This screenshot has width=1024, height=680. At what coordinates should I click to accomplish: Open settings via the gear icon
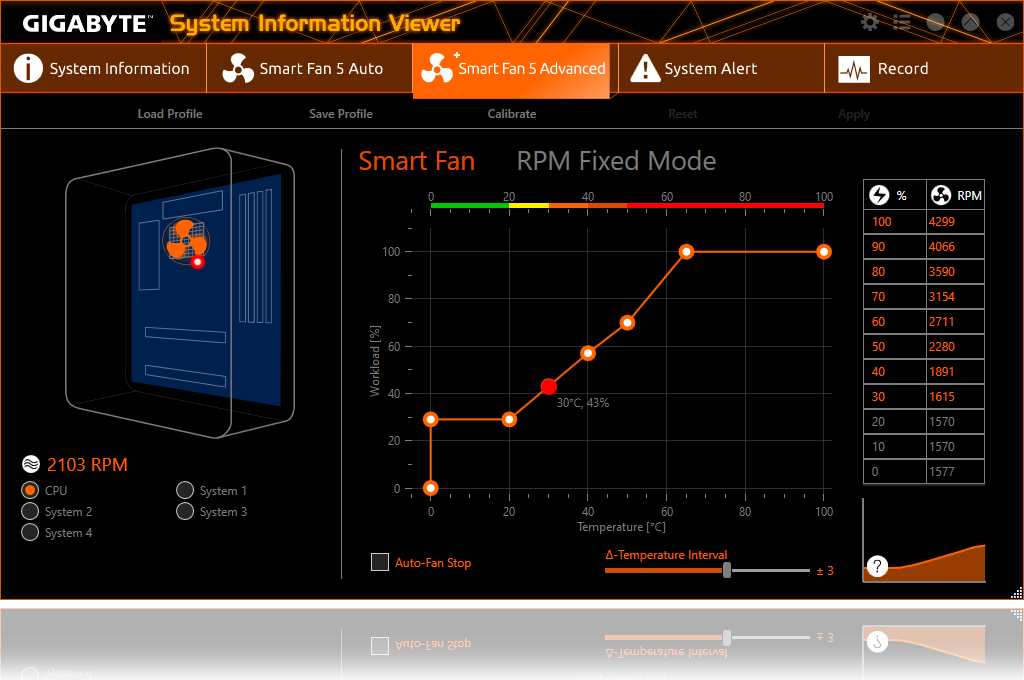tap(870, 22)
